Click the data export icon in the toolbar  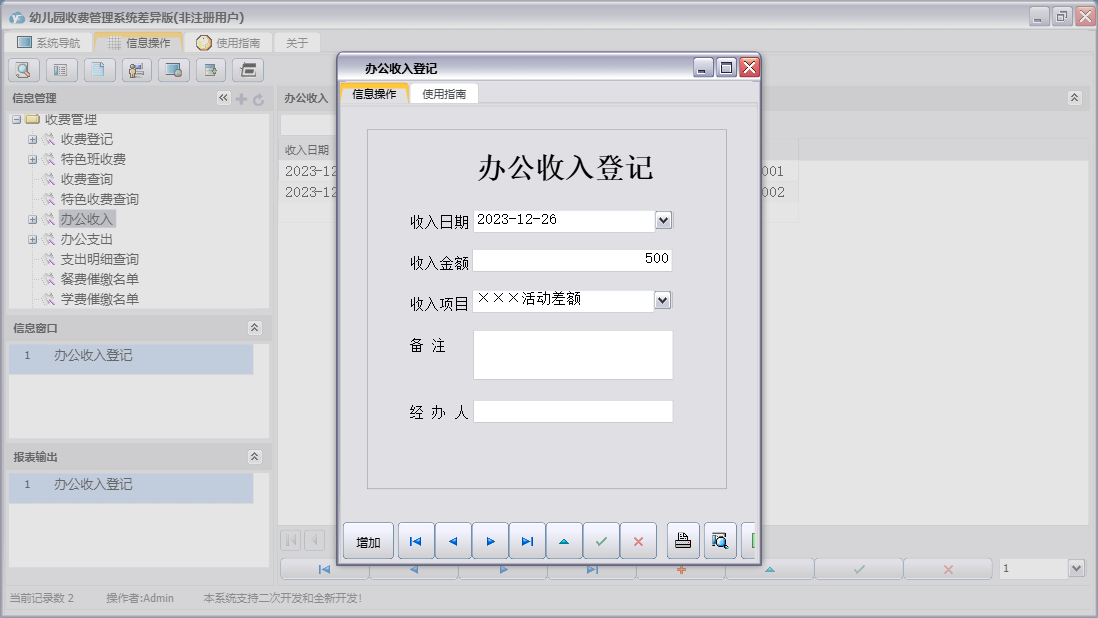212,70
